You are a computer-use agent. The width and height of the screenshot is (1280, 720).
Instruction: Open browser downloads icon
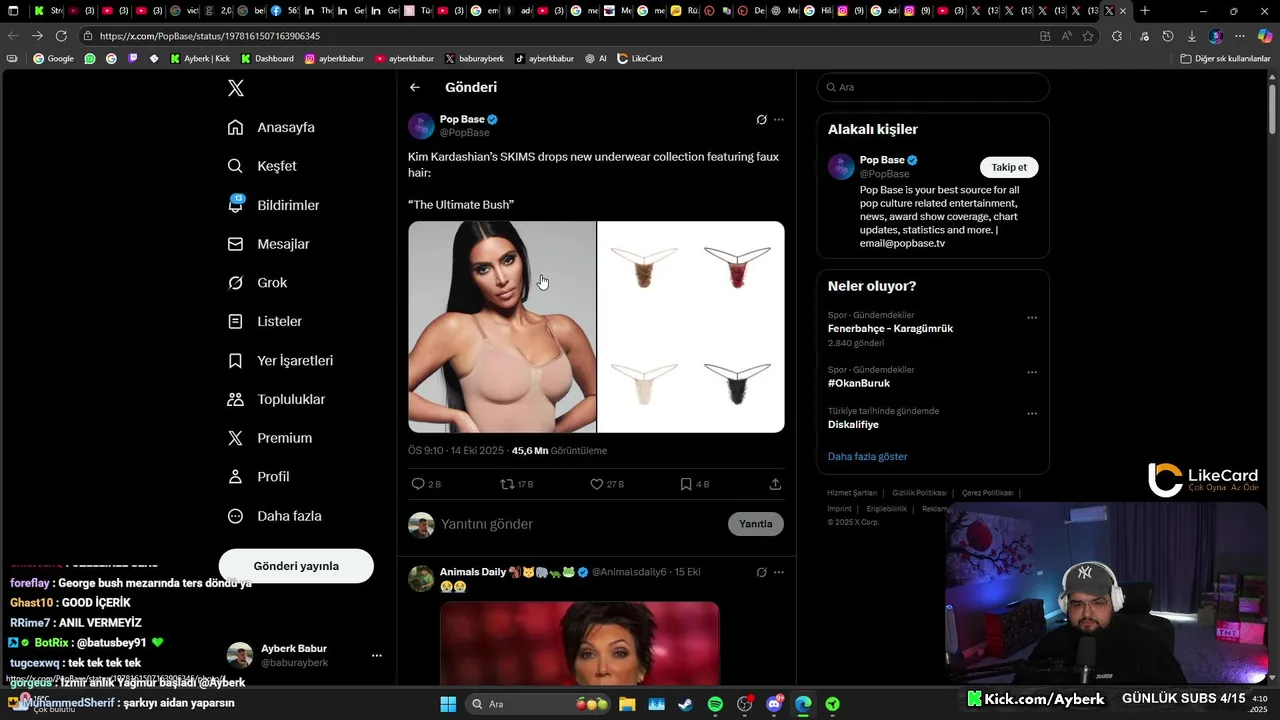[x=1191, y=36]
